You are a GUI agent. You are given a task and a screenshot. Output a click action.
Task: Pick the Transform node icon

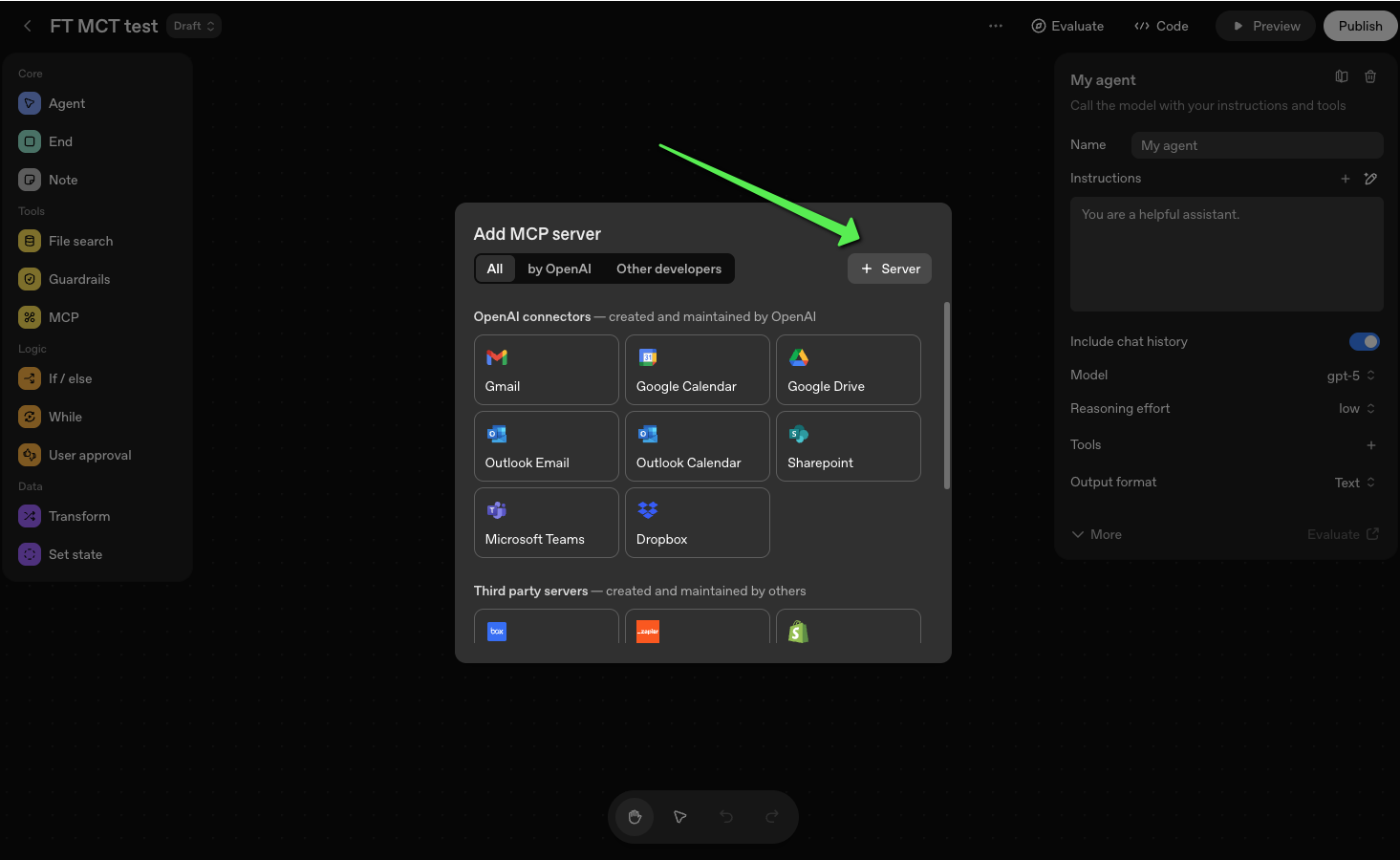(30, 516)
